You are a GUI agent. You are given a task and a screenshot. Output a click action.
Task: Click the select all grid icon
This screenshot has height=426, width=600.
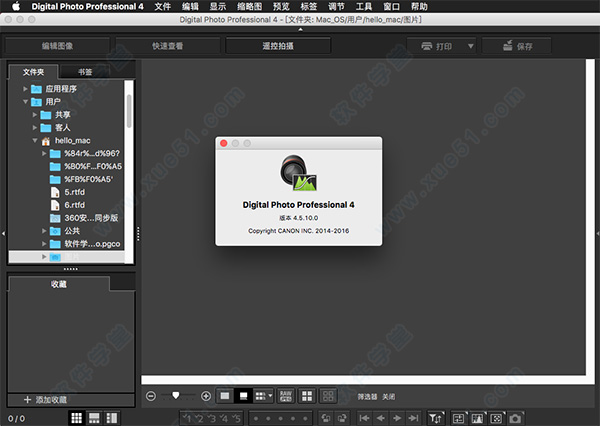(307, 396)
